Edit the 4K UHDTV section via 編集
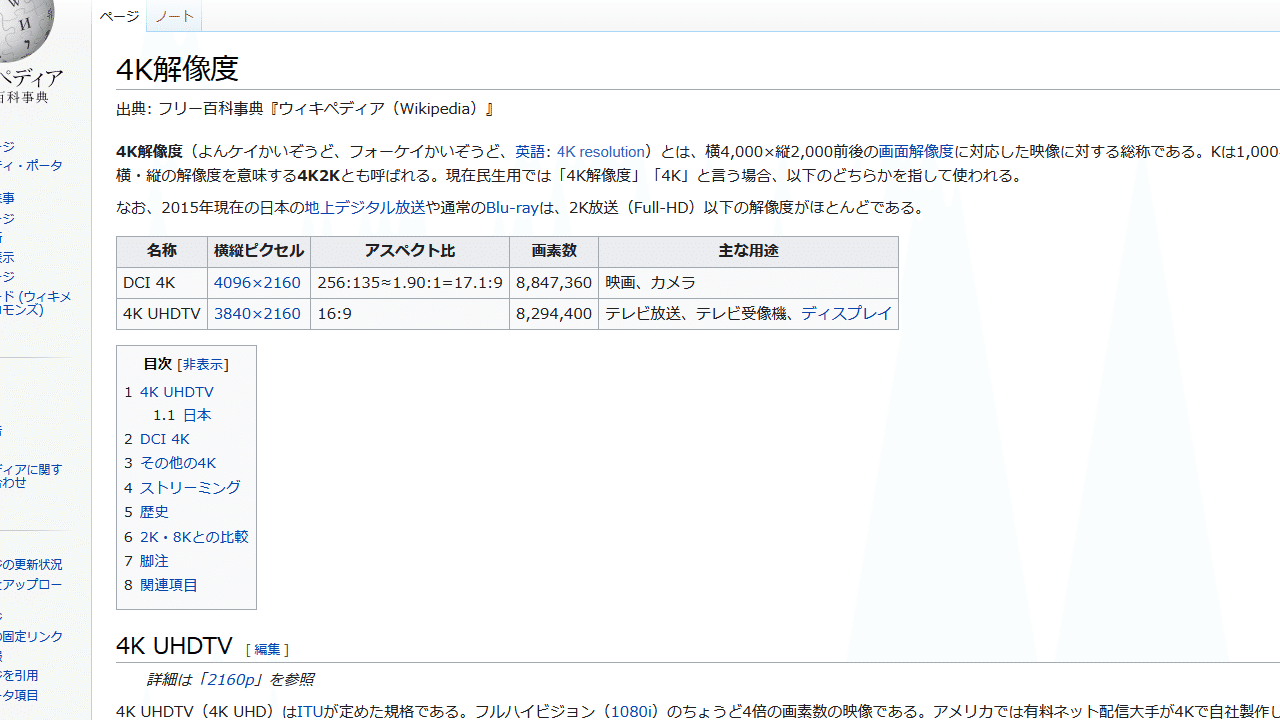This screenshot has height=720, width=1280. [266, 648]
